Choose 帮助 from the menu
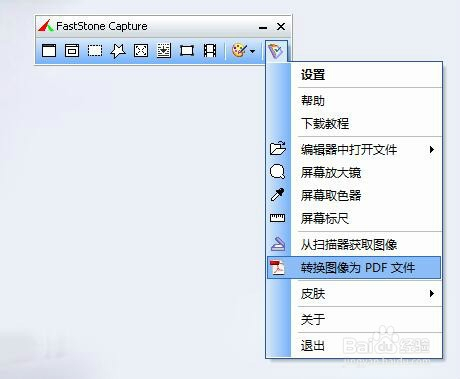 354,101
